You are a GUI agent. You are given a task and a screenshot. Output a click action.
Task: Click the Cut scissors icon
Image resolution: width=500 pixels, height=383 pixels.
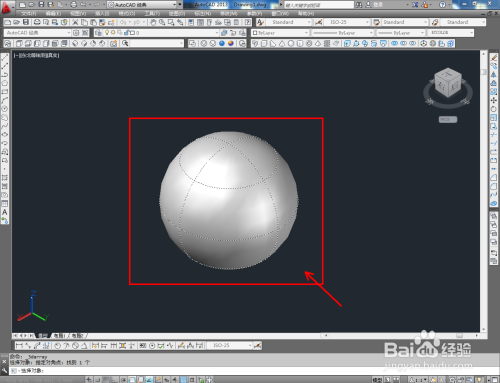click(x=75, y=22)
